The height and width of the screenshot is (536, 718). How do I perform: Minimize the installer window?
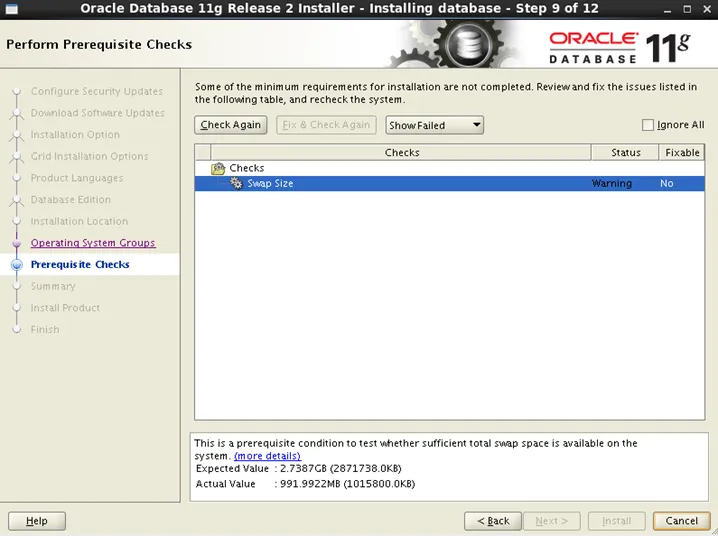[667, 9]
